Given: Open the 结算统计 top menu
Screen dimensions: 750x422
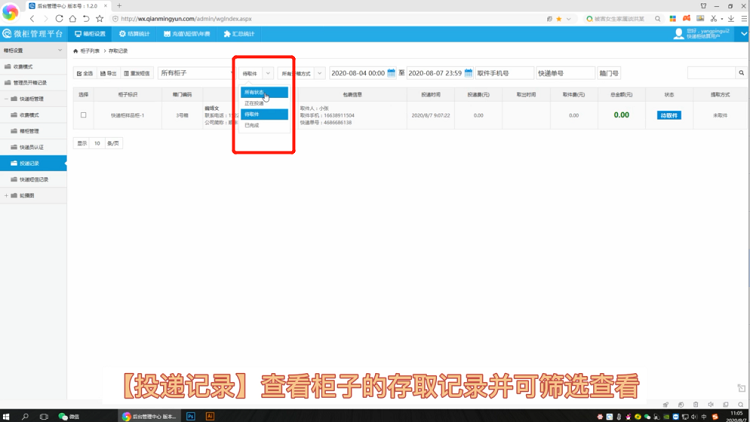Looking at the screenshot, I should coord(134,34).
